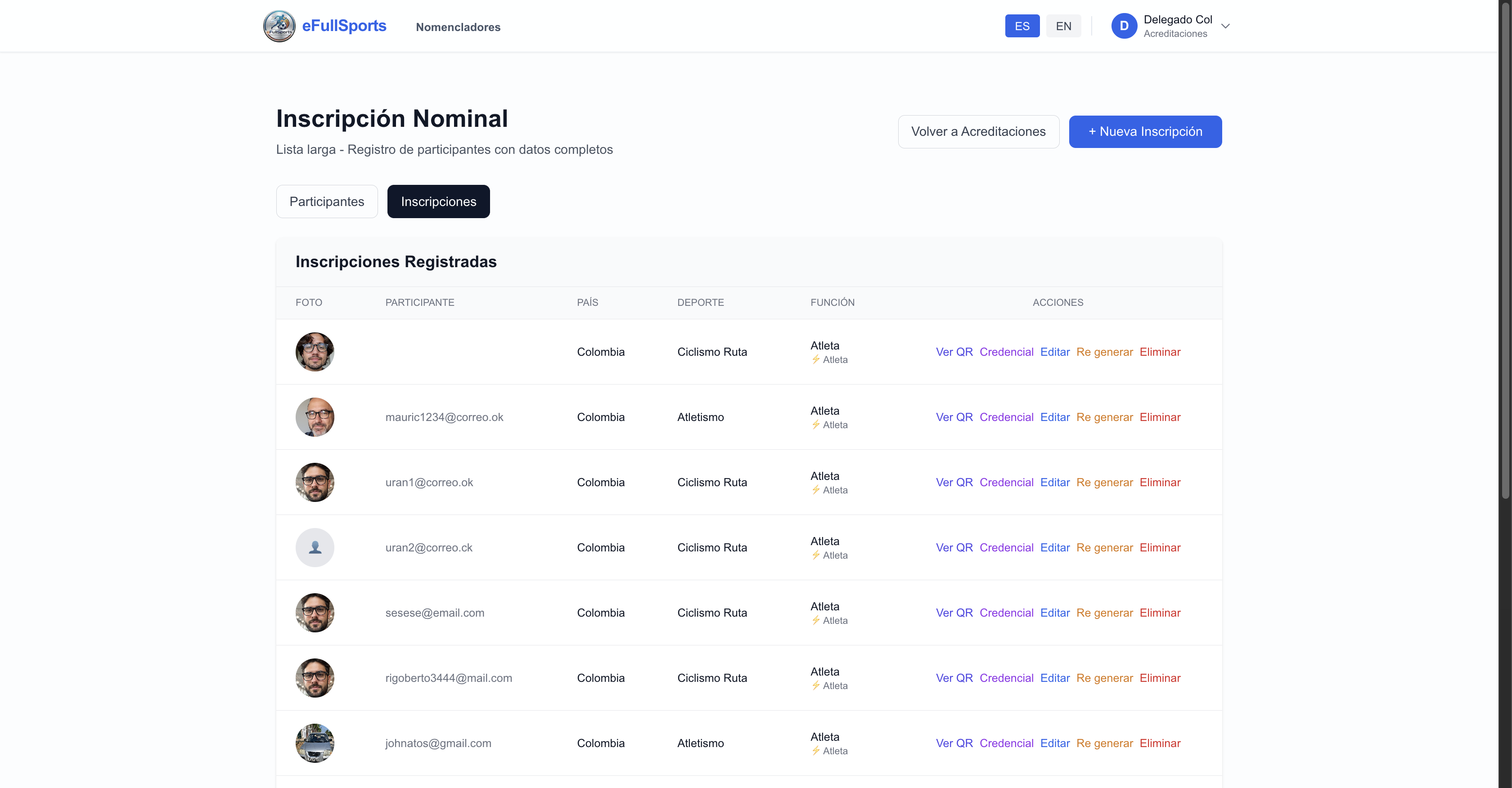Go back via Volver a Acreditaciones
The image size is (1512, 788).
(x=978, y=131)
